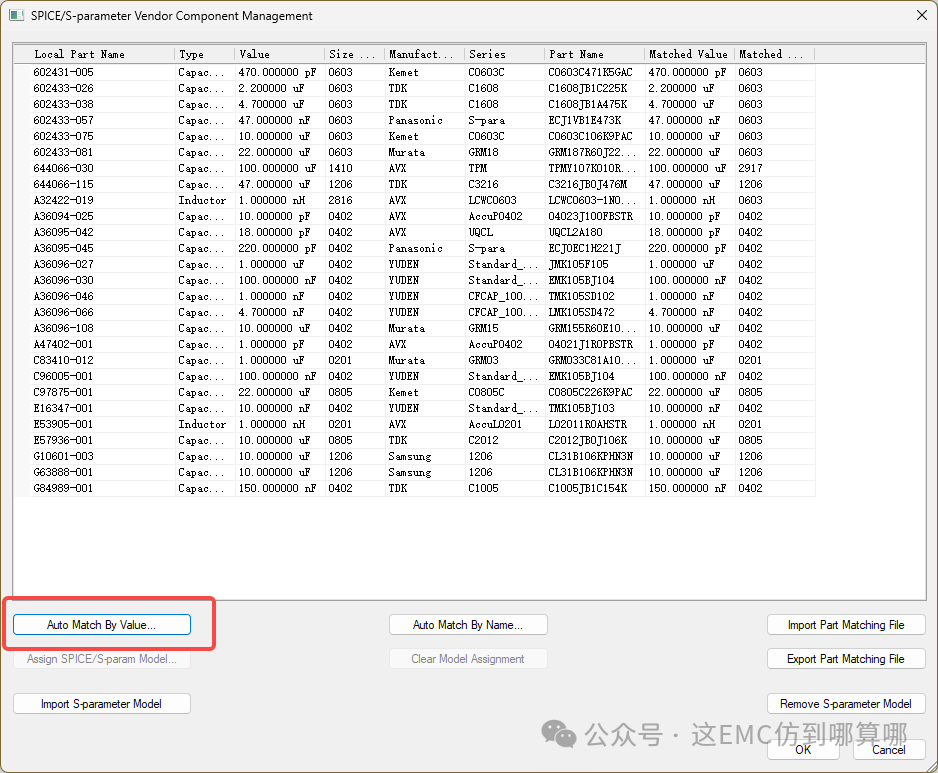Select row 602431-005
Screen dimensions: 938x773
[415, 72]
